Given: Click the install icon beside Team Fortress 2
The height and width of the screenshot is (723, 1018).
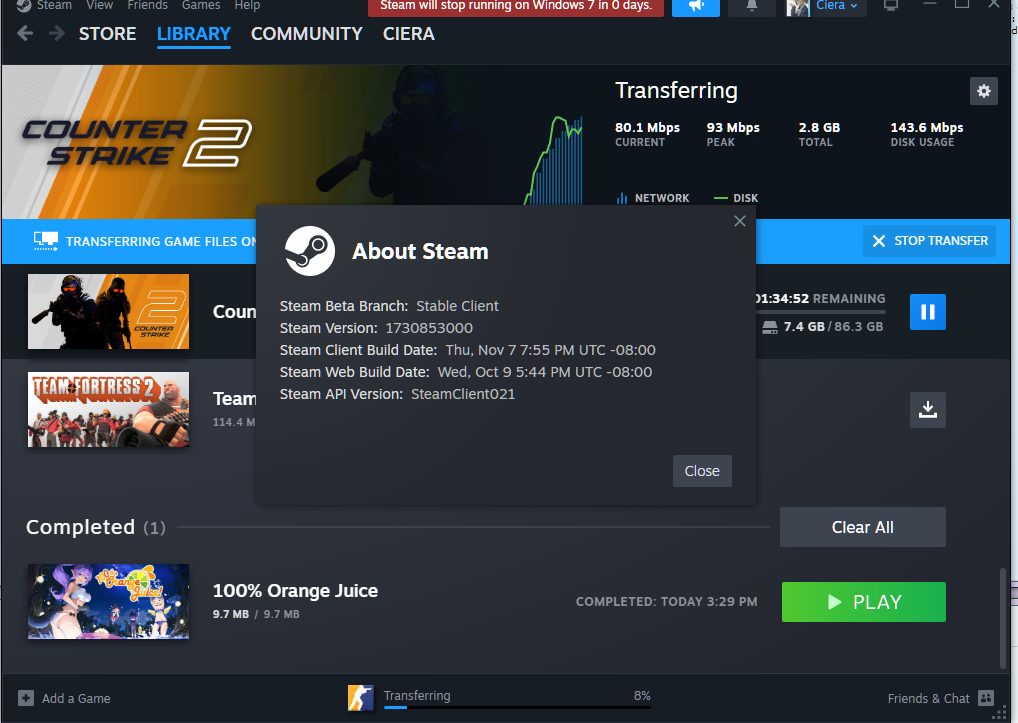Looking at the screenshot, I should 927,409.
